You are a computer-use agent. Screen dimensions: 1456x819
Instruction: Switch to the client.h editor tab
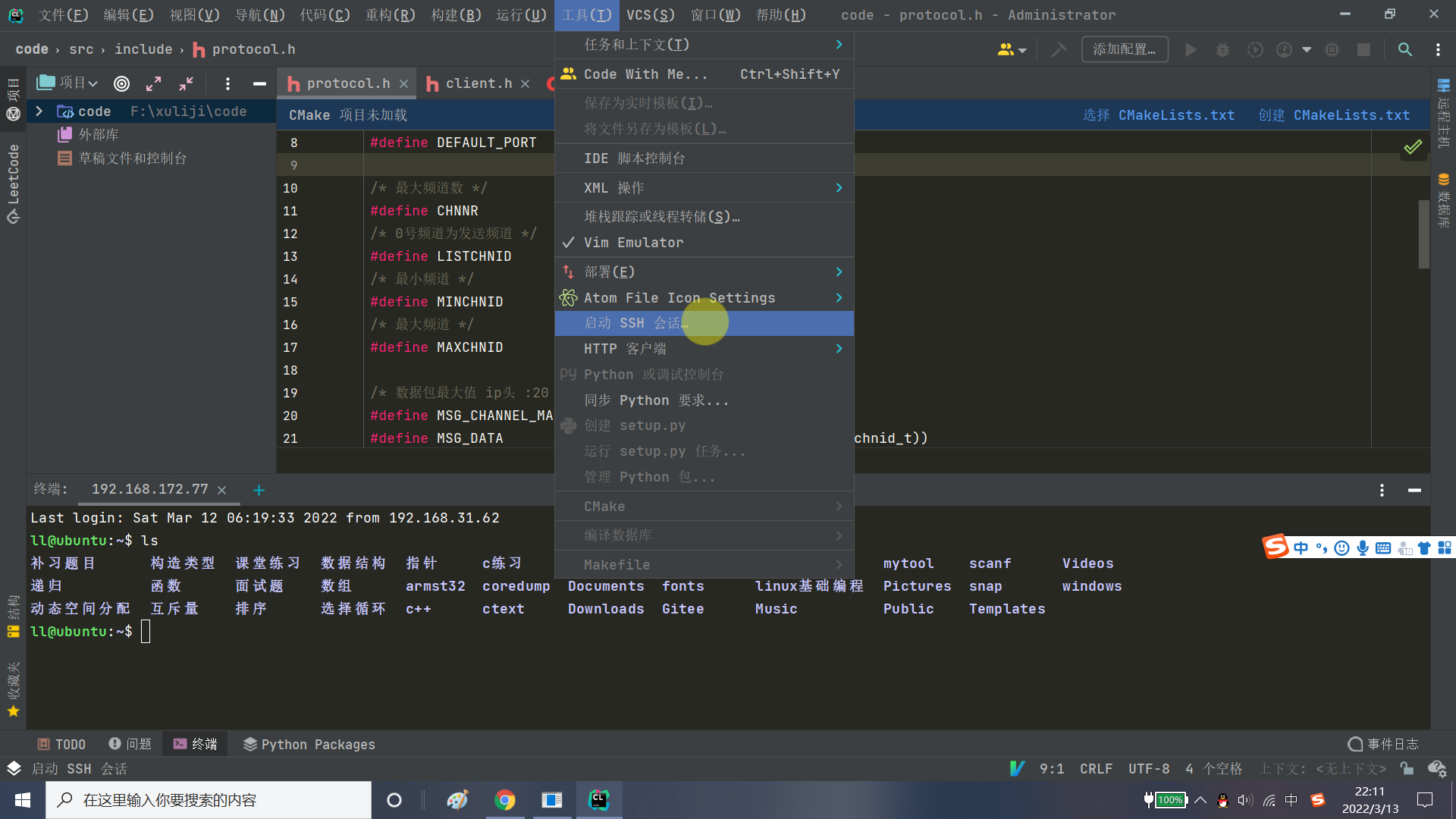tap(474, 83)
